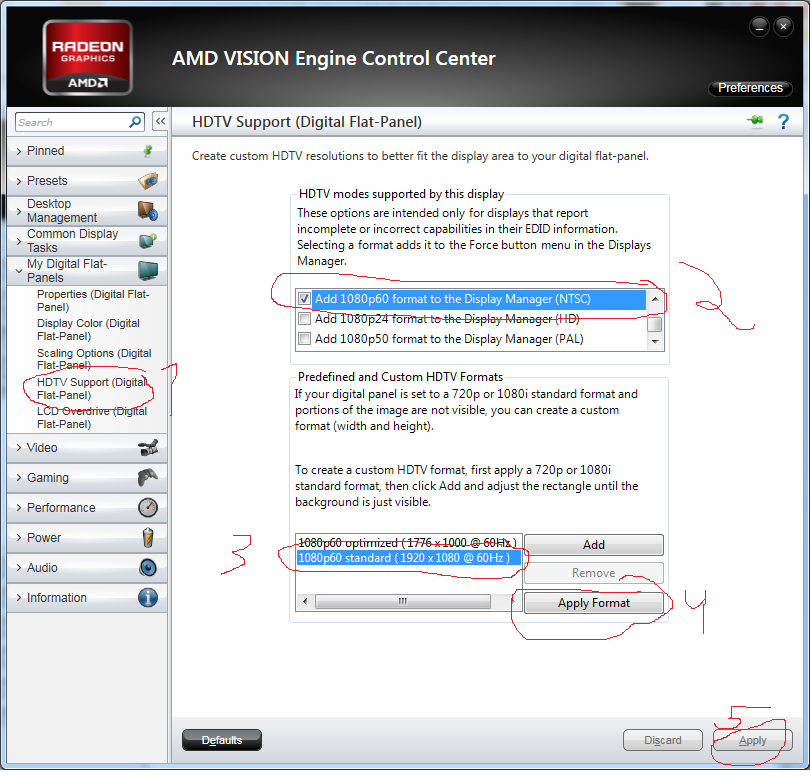Screen dimensions: 810x777
Task: Pin this page using green pushpin icon
Action: (x=755, y=121)
